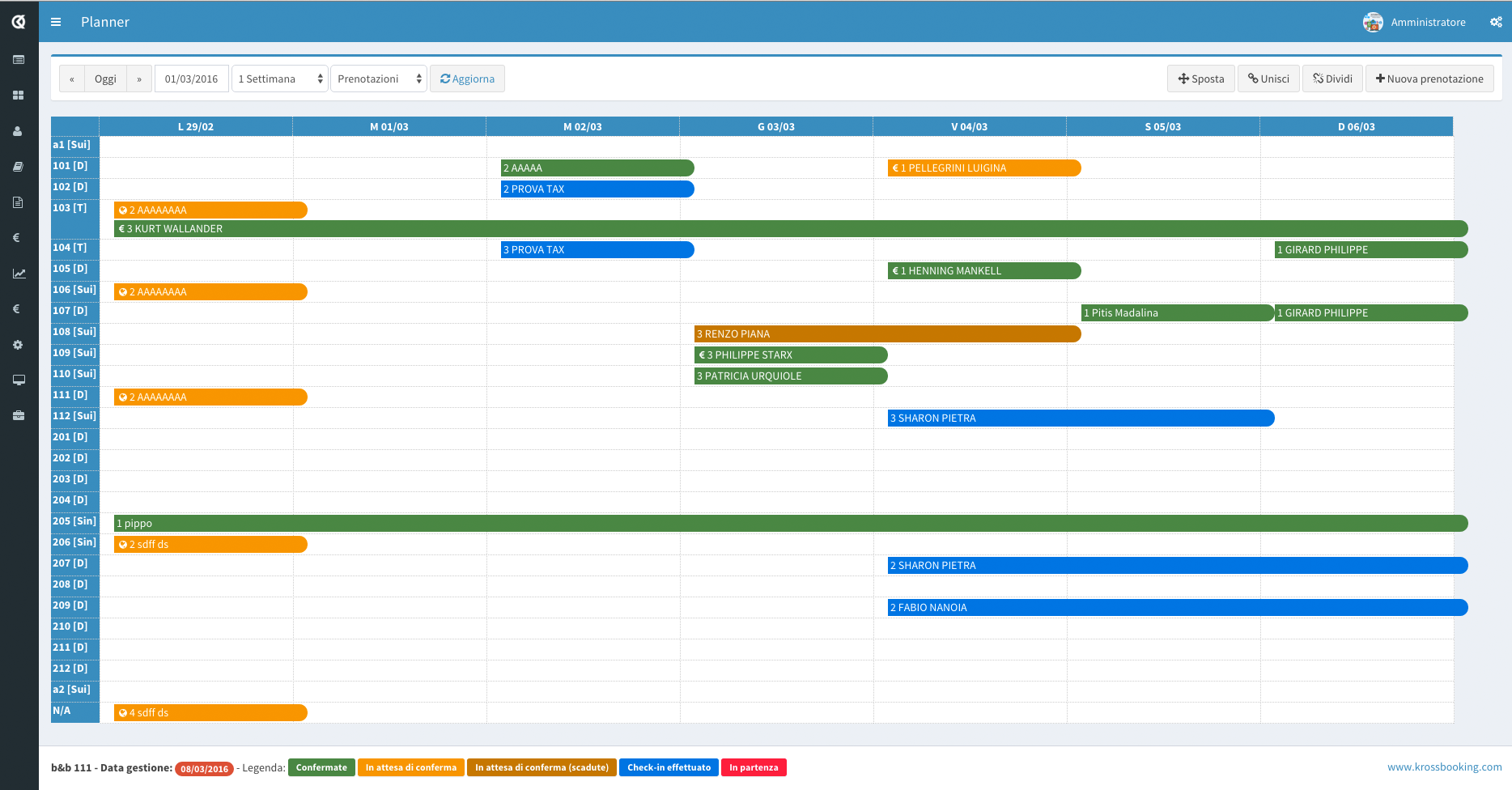This screenshot has height=790, width=1512.
Task: Open GIRARD PHILIPPE booking in room 107
Action: [1371, 312]
